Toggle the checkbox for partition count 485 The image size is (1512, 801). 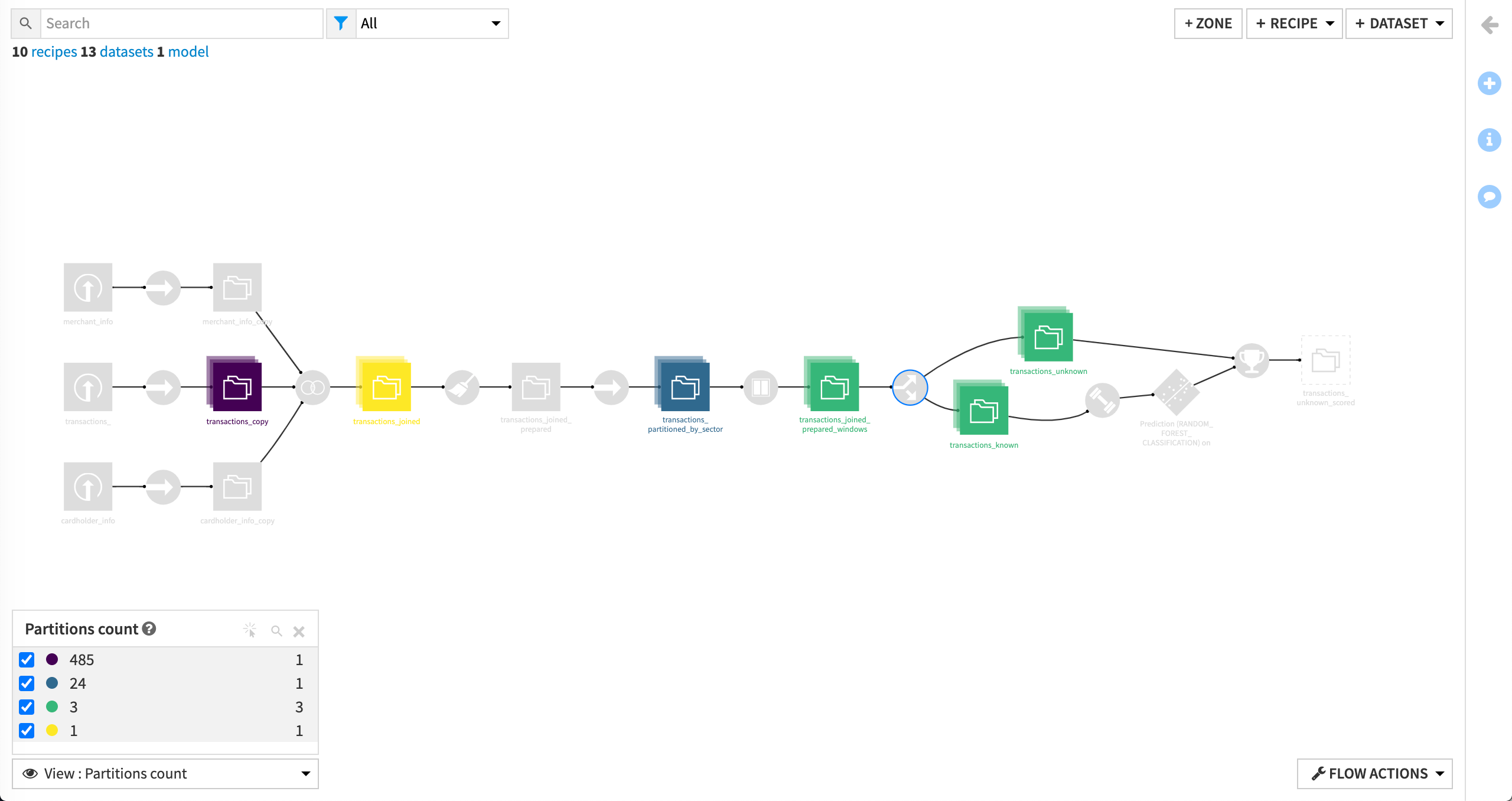(x=27, y=659)
